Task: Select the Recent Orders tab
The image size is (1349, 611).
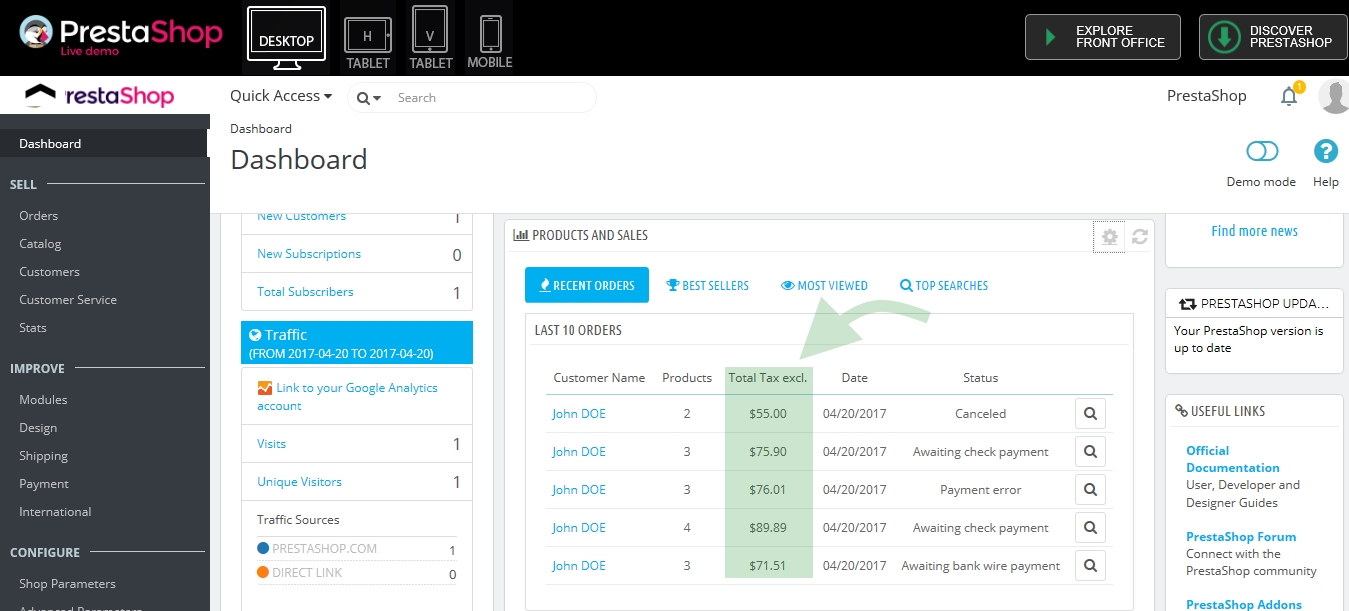Action: coord(587,285)
